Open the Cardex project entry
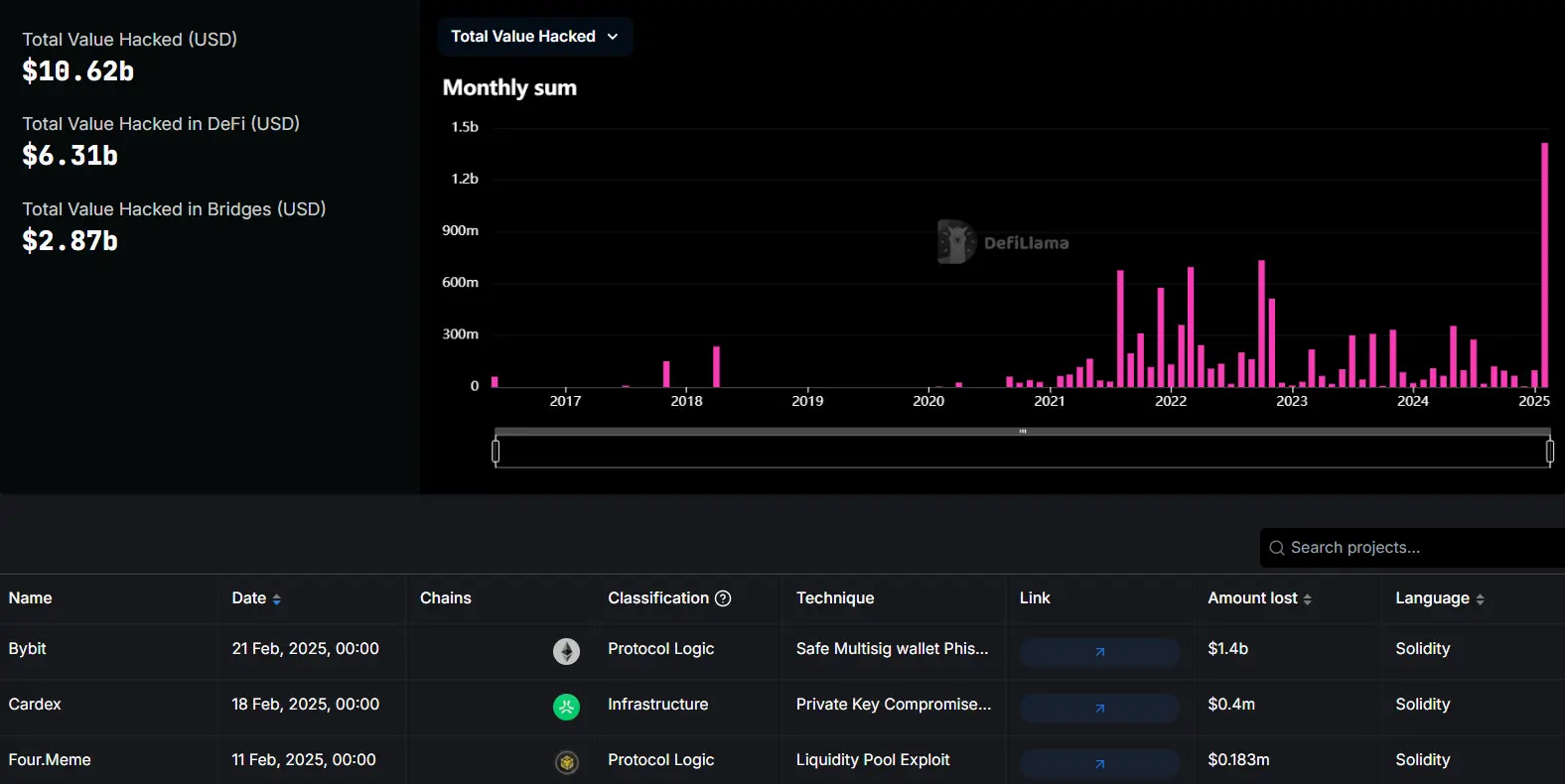 coord(35,705)
